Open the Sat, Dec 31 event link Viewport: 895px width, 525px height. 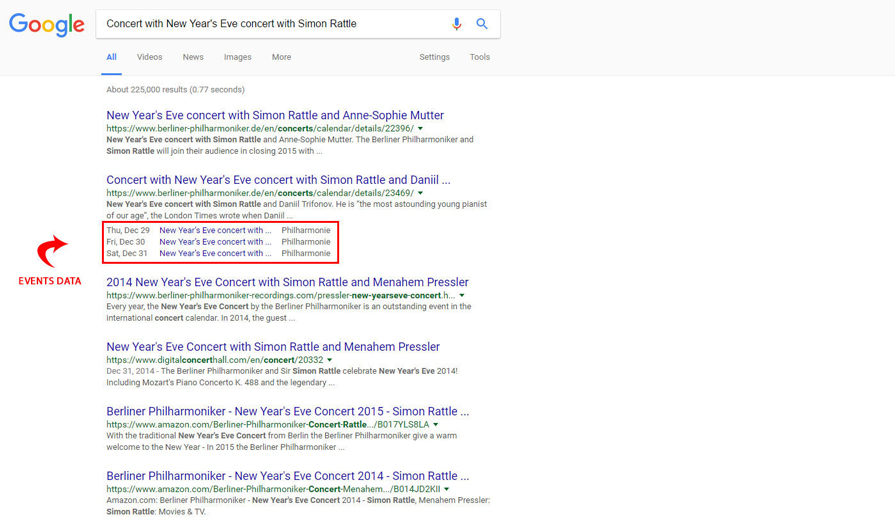(x=215, y=253)
